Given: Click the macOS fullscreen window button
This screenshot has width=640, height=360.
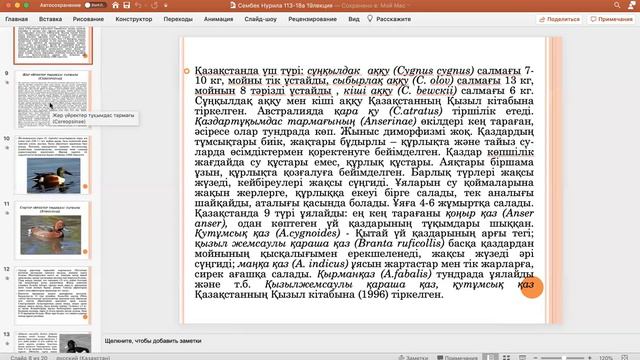Looking at the screenshot, I should [x=27, y=5].
